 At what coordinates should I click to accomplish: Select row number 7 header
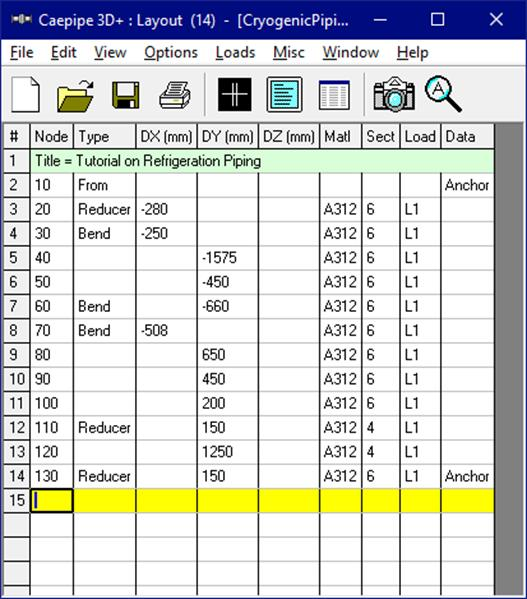(x=16, y=306)
